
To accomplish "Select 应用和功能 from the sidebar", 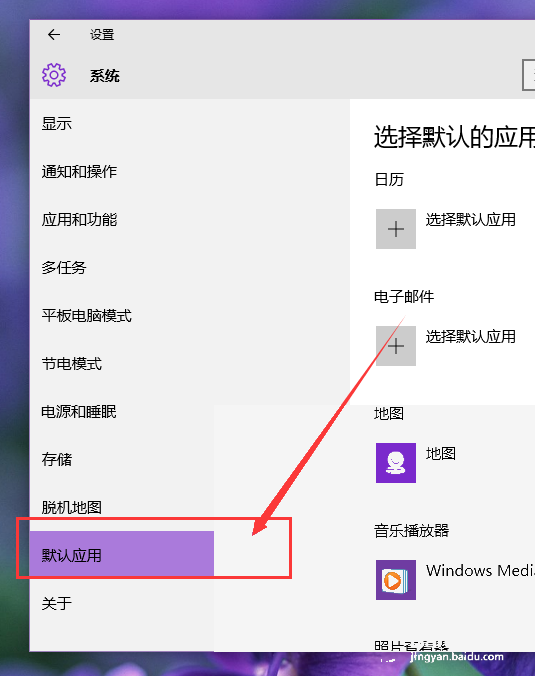I will coord(79,219).
